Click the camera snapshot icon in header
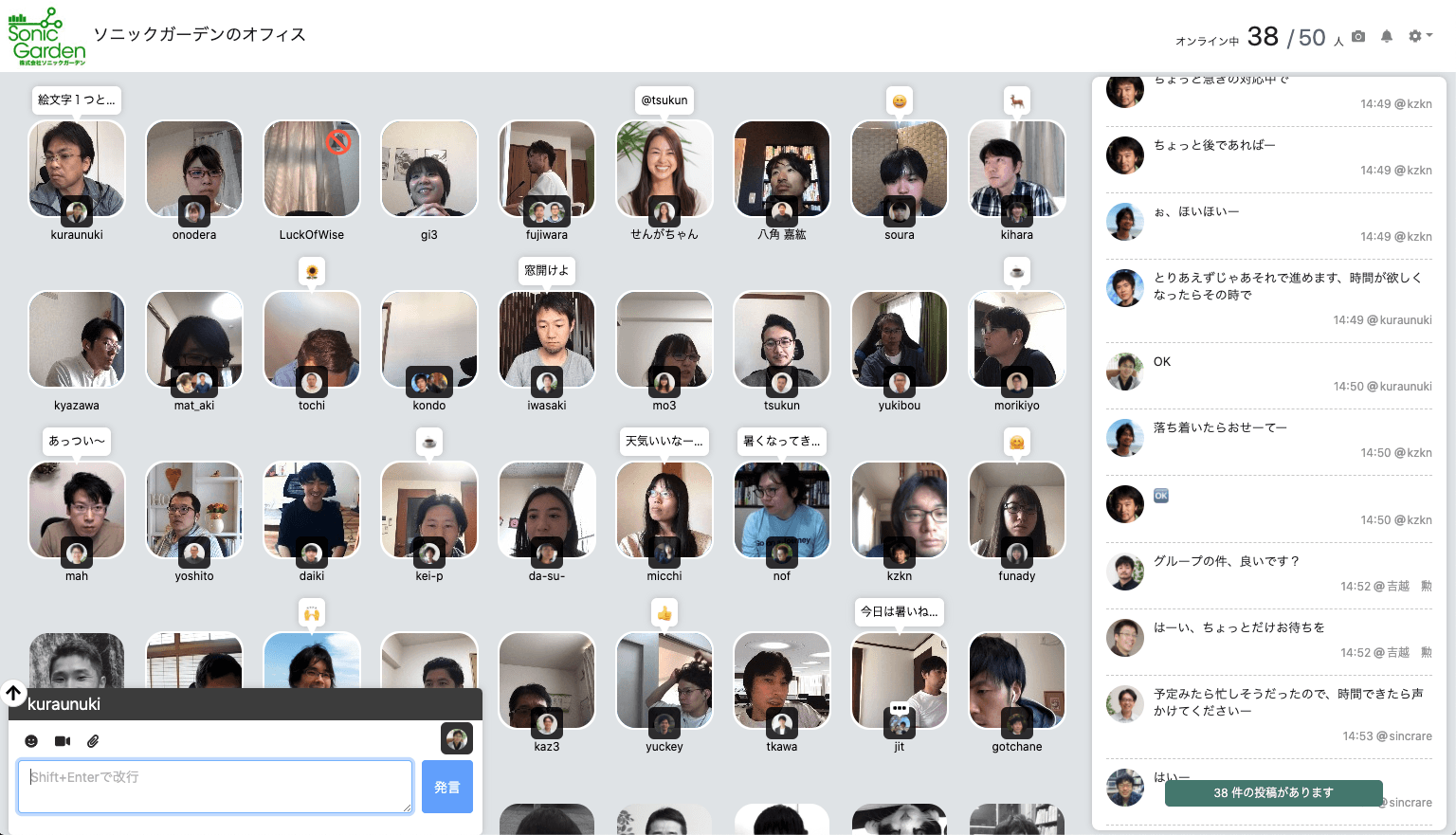The width and height of the screenshot is (1456, 835). click(x=1358, y=36)
